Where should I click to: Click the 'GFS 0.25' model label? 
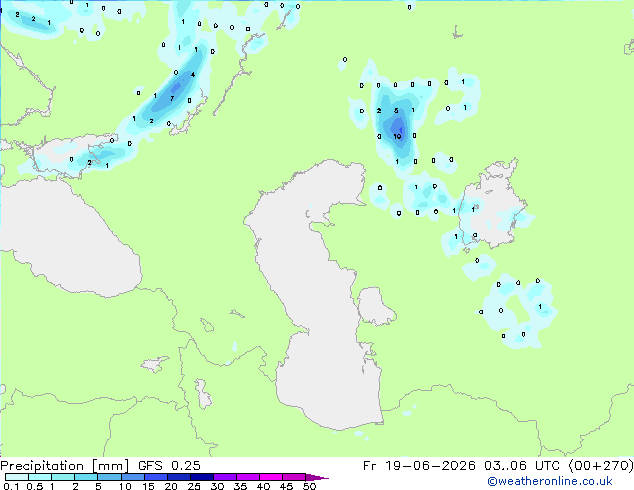pos(169,466)
